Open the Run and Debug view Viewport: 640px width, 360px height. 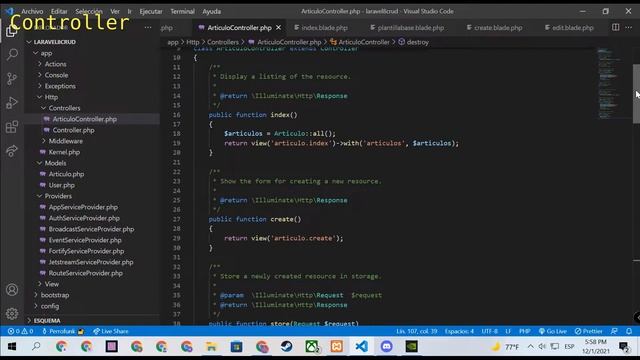click(x=12, y=102)
